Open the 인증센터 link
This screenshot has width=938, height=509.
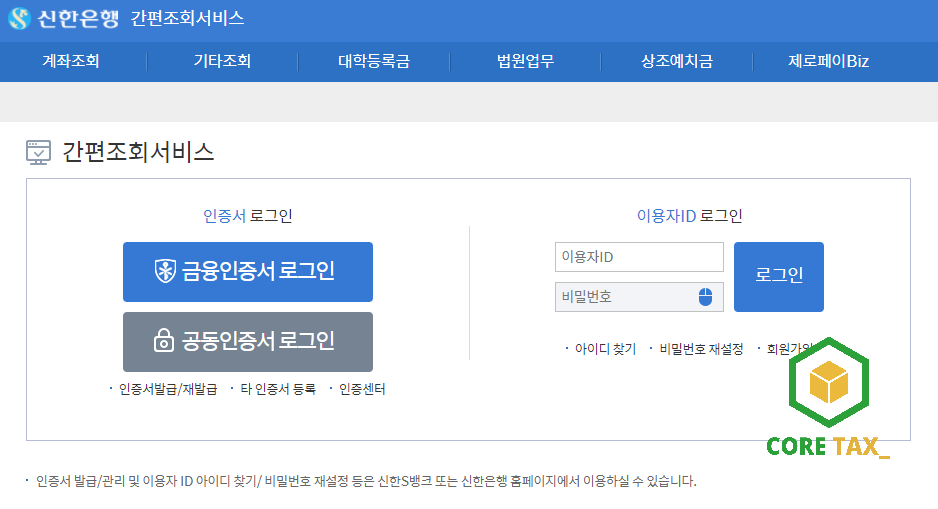362,389
